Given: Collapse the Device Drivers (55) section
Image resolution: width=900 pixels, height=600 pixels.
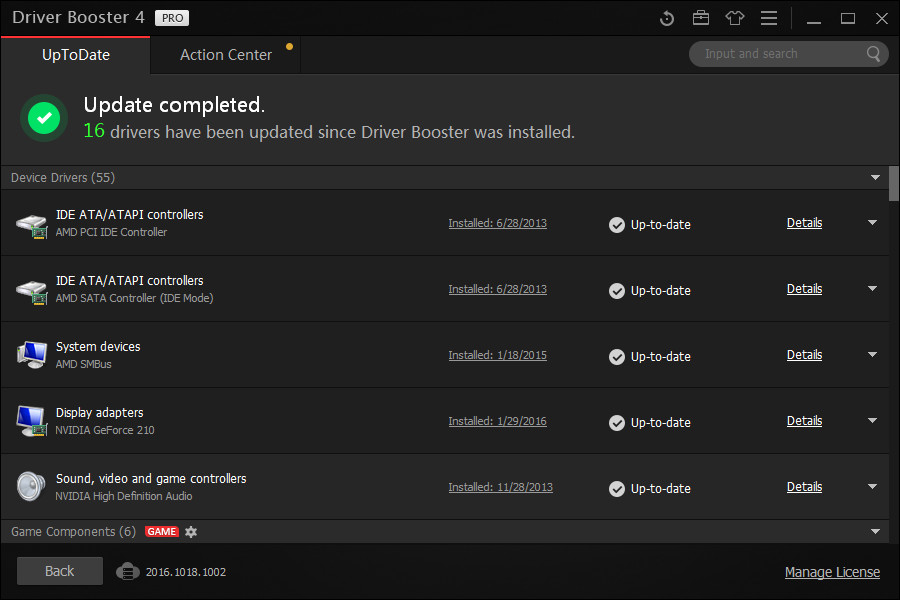Looking at the screenshot, I should (x=876, y=177).
